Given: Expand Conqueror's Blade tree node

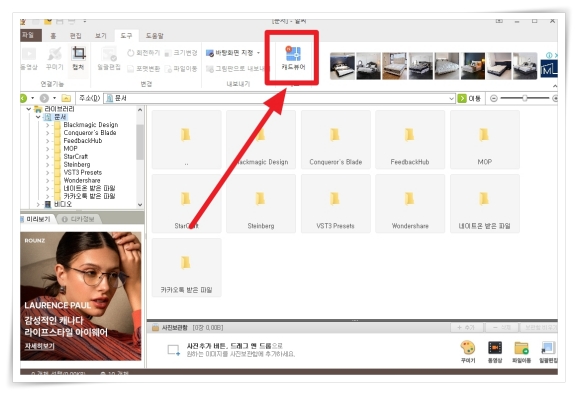Looking at the screenshot, I should pyautogui.click(x=48, y=133).
